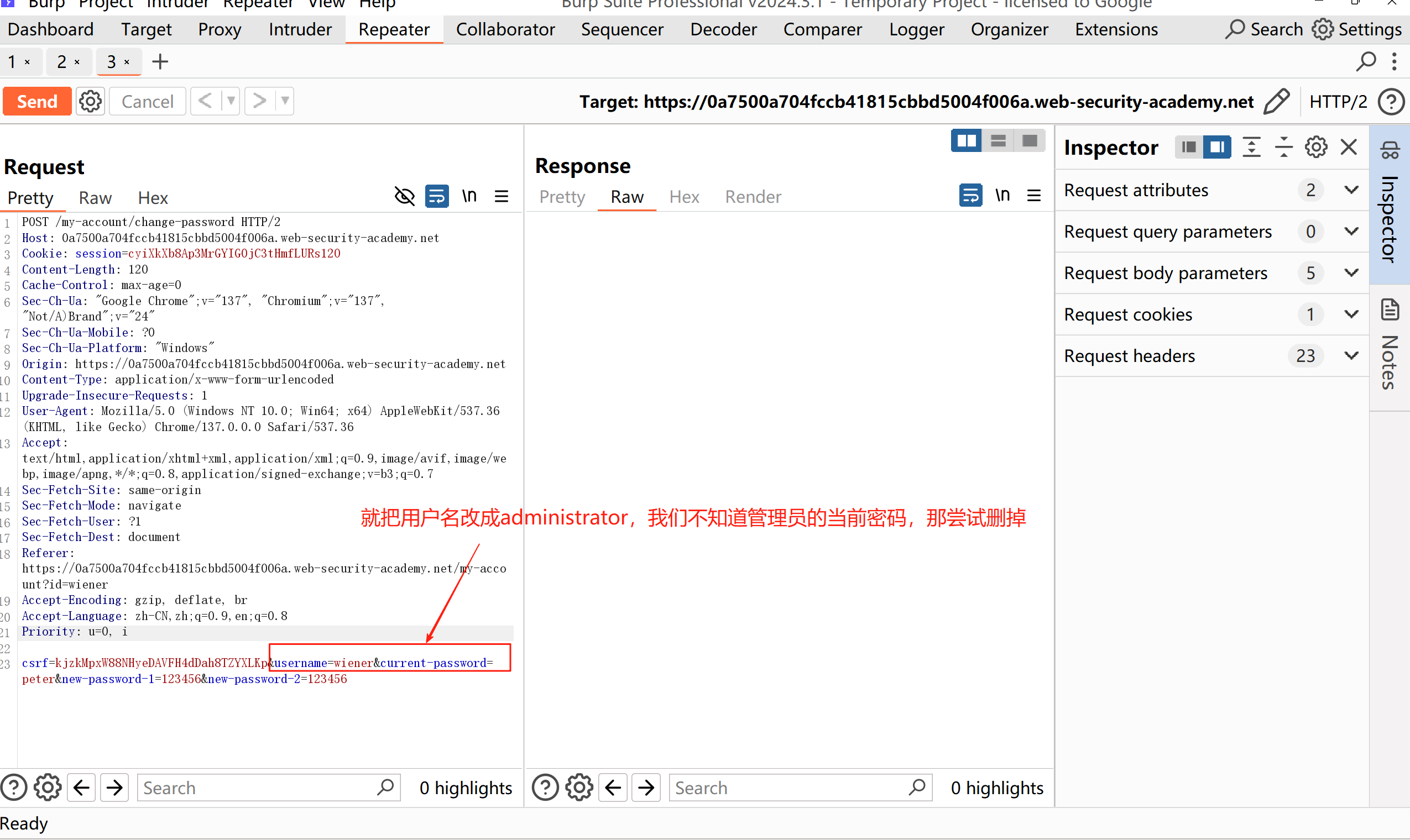Open Inspector settings gear icon
The height and width of the screenshot is (840, 1410).
tap(1315, 147)
